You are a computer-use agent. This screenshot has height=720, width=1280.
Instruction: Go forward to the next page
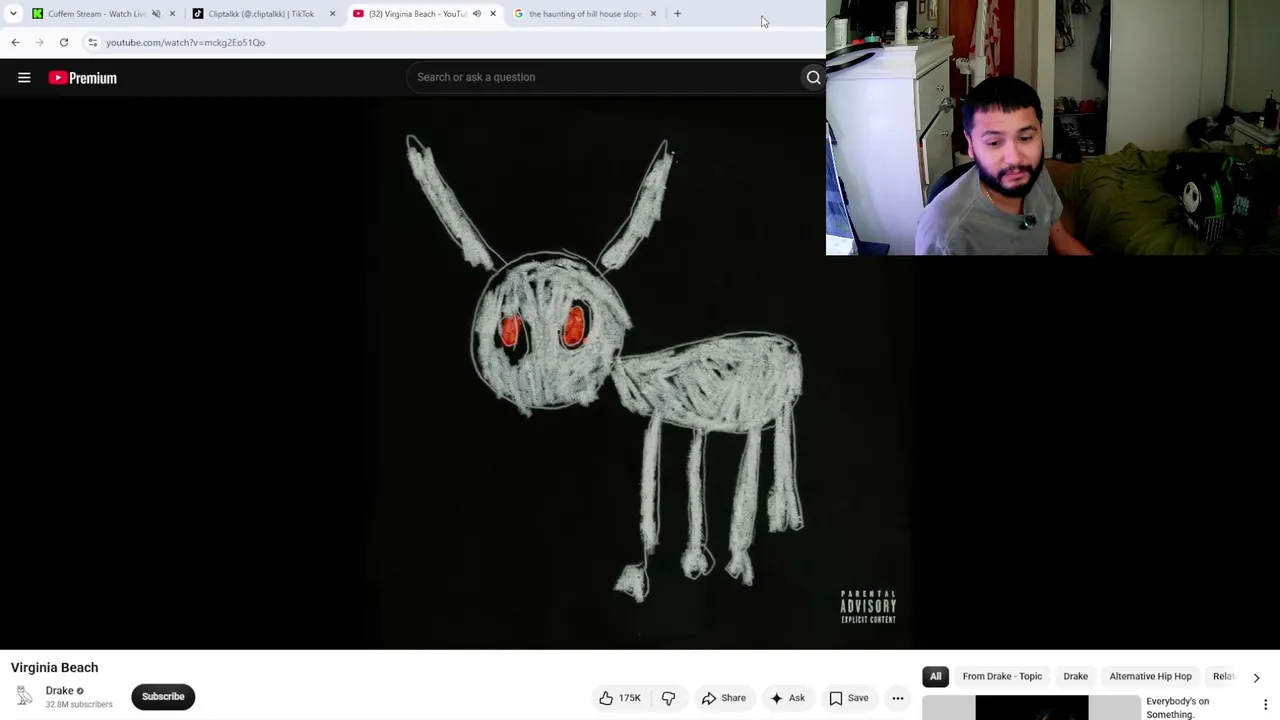[x=39, y=42]
